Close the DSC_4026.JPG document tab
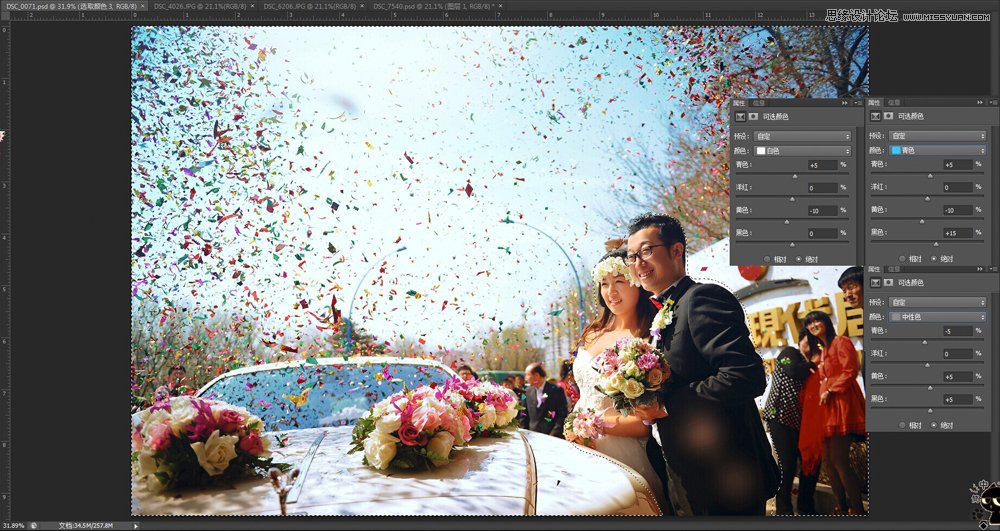This screenshot has height=531, width=1000. point(252,6)
